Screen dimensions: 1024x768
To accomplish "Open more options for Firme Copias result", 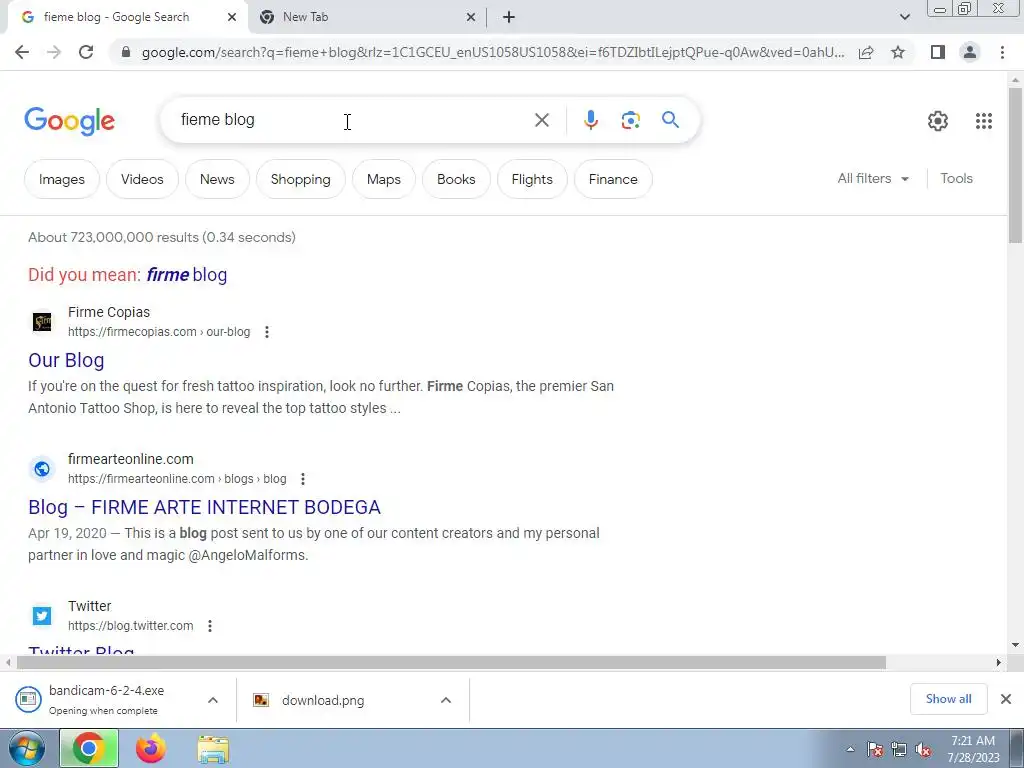I will [x=266, y=332].
